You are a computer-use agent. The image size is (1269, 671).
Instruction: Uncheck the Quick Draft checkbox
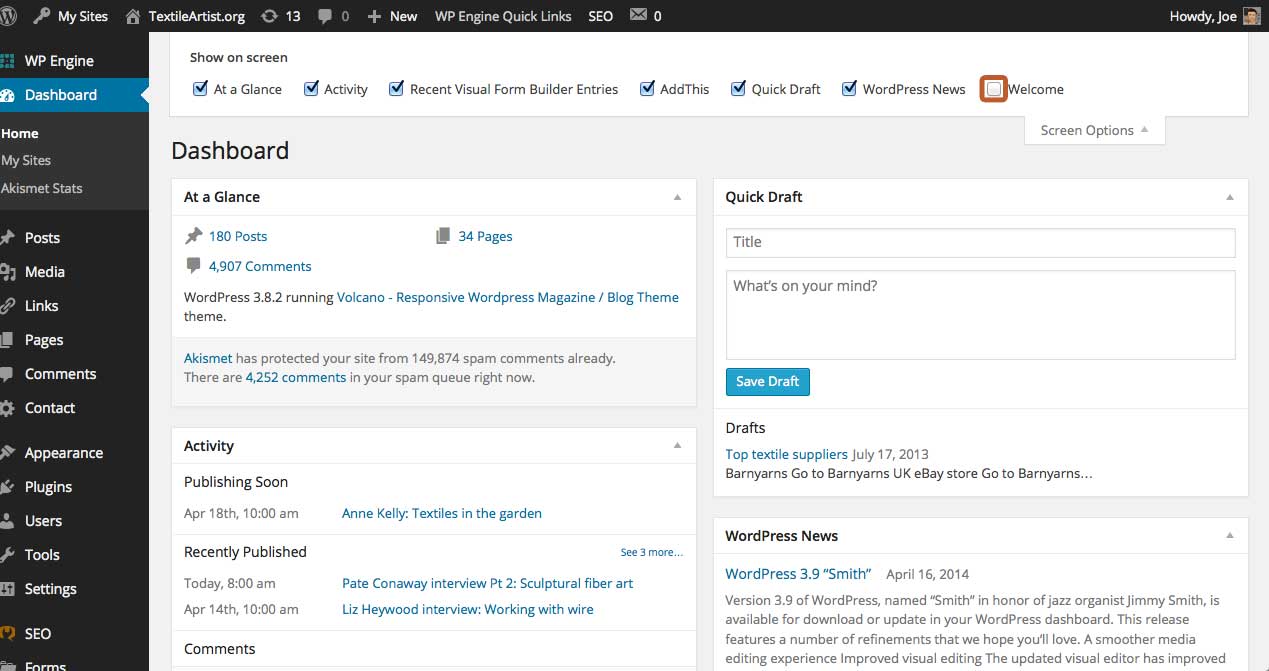point(738,88)
